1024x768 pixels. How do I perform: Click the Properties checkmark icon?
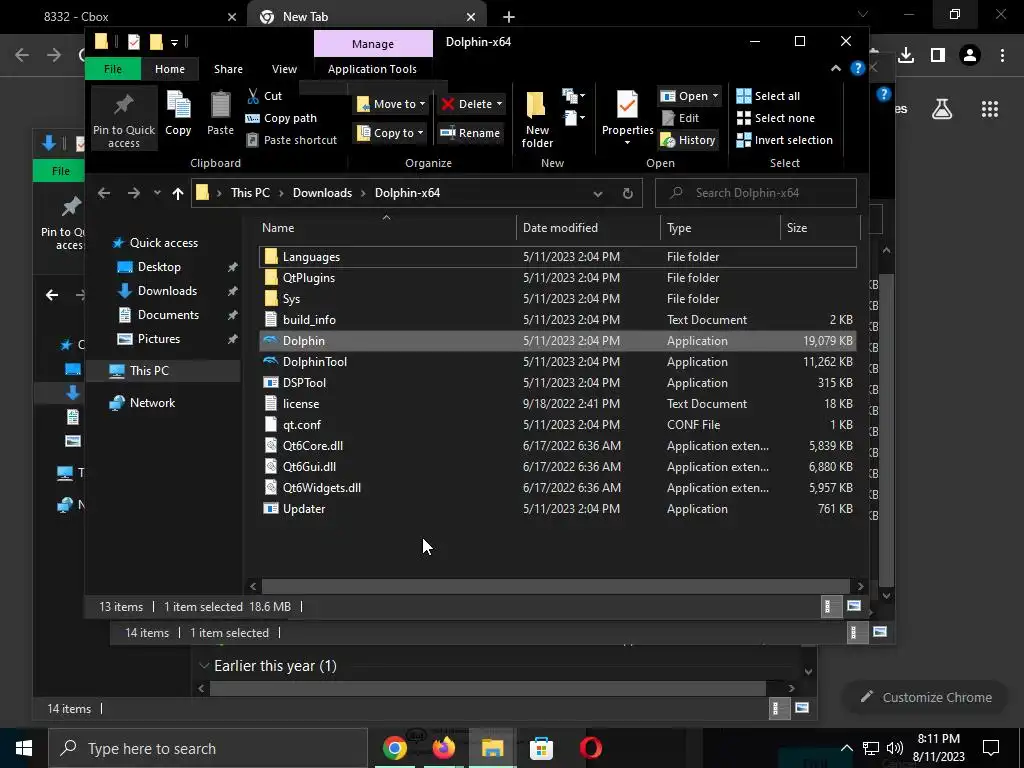click(627, 105)
